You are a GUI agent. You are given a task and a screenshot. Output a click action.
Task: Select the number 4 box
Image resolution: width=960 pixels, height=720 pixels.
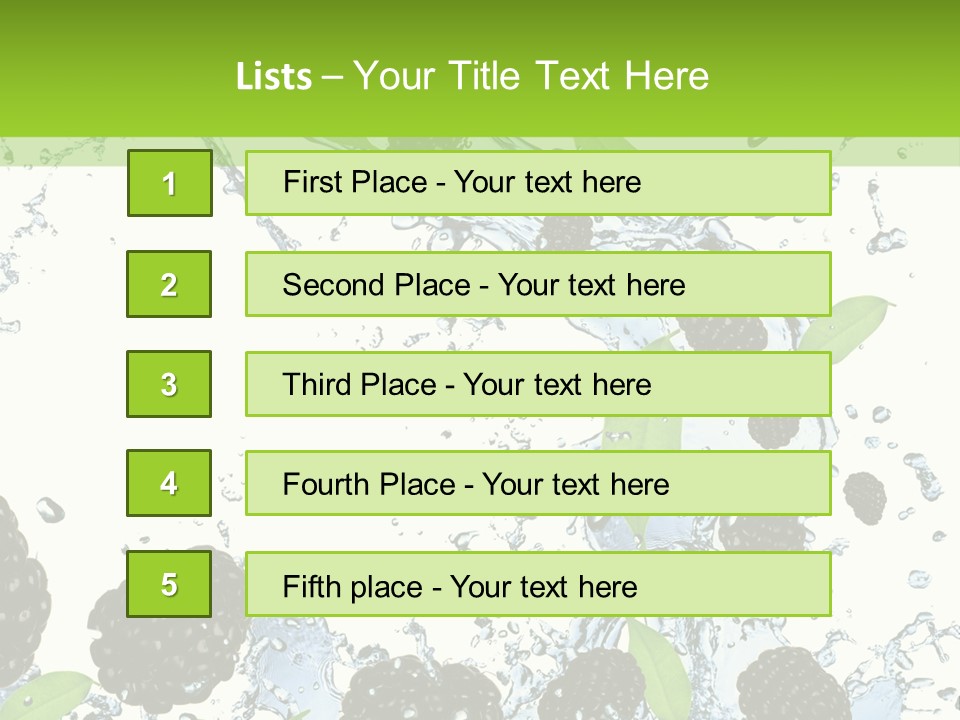click(169, 483)
